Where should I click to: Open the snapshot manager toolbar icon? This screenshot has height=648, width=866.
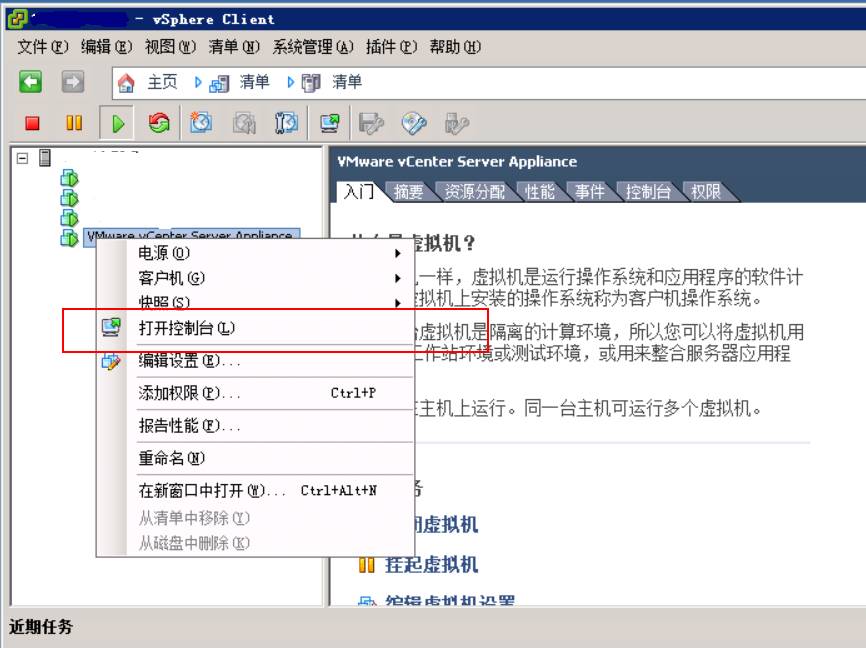[286, 123]
